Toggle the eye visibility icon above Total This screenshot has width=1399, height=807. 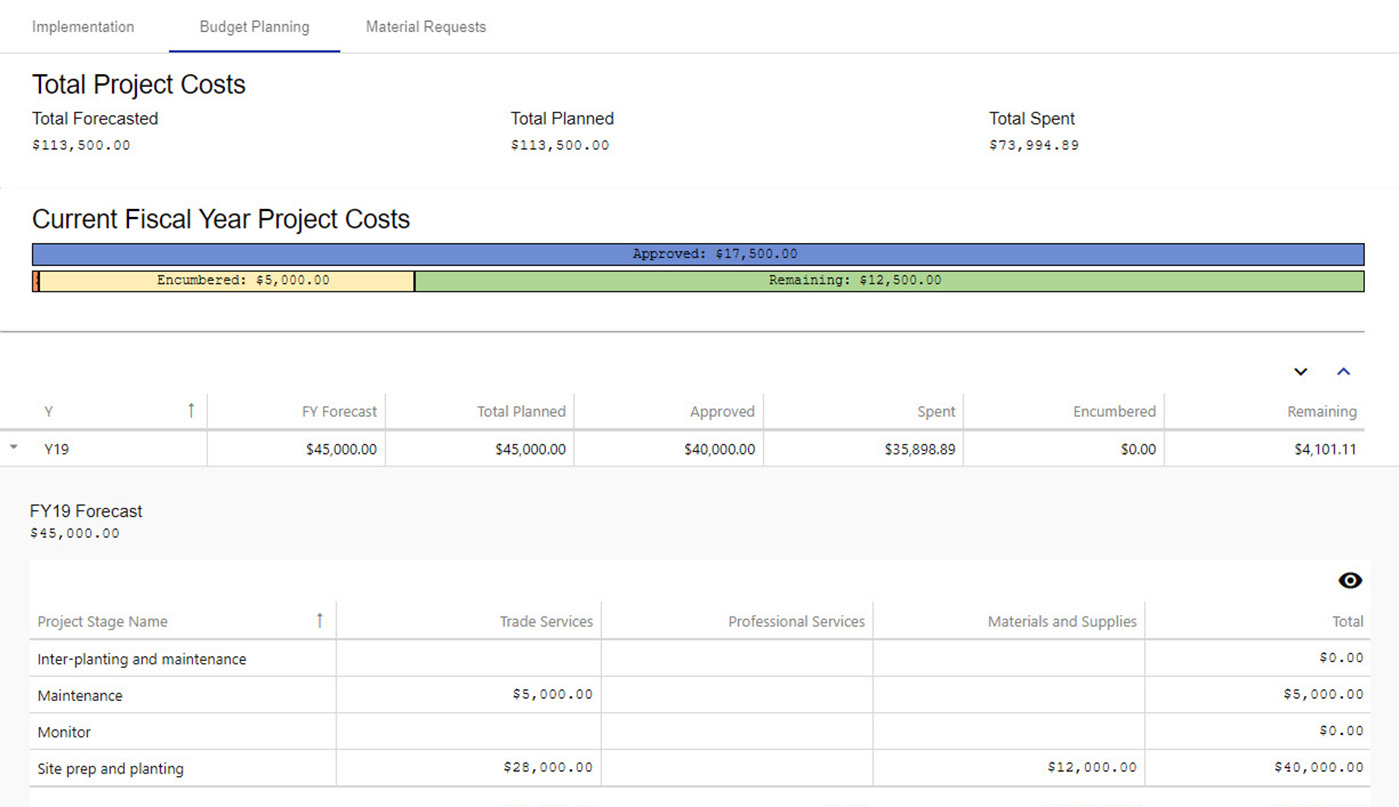(x=1349, y=581)
